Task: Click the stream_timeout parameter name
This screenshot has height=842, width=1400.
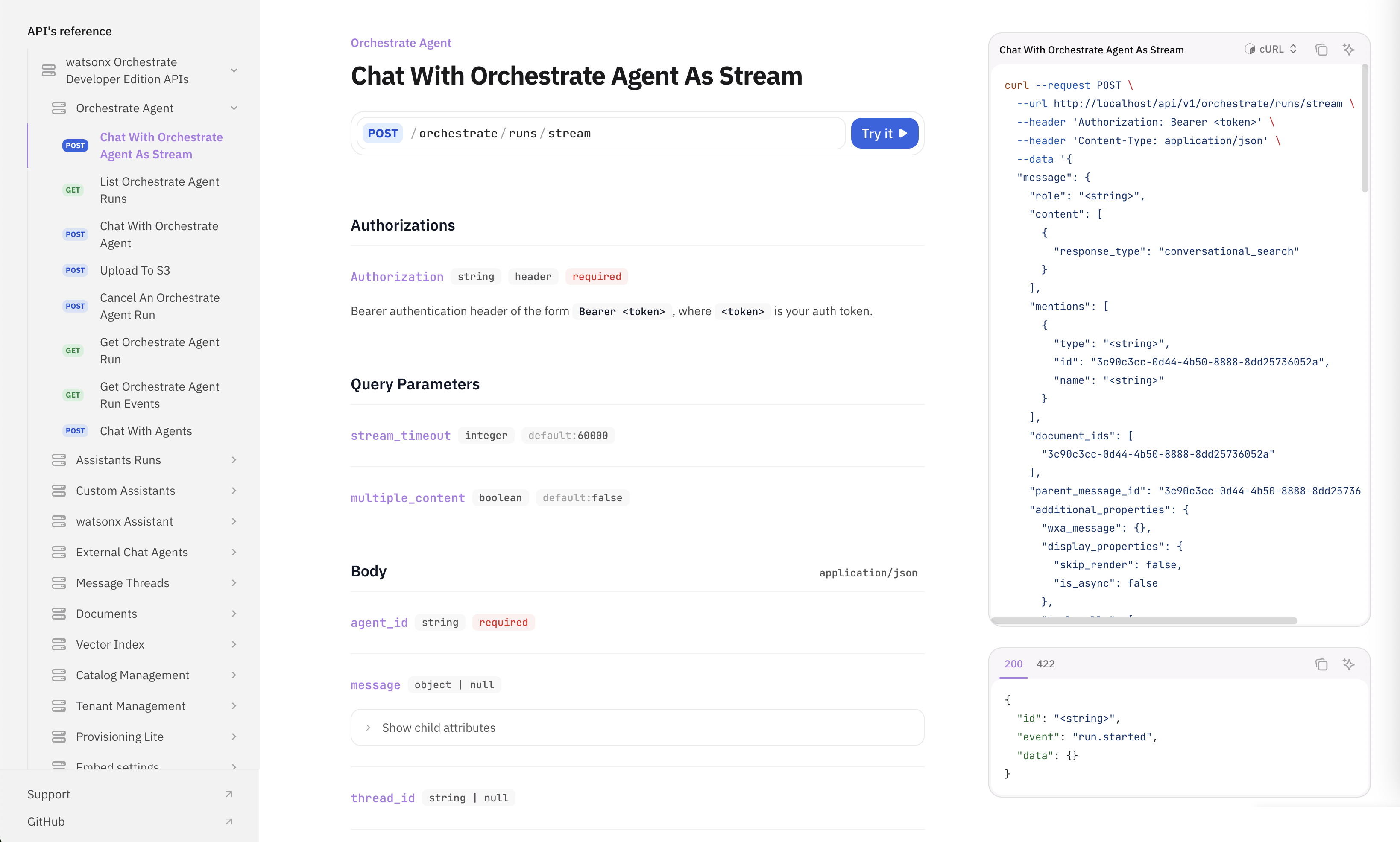Action: point(401,435)
